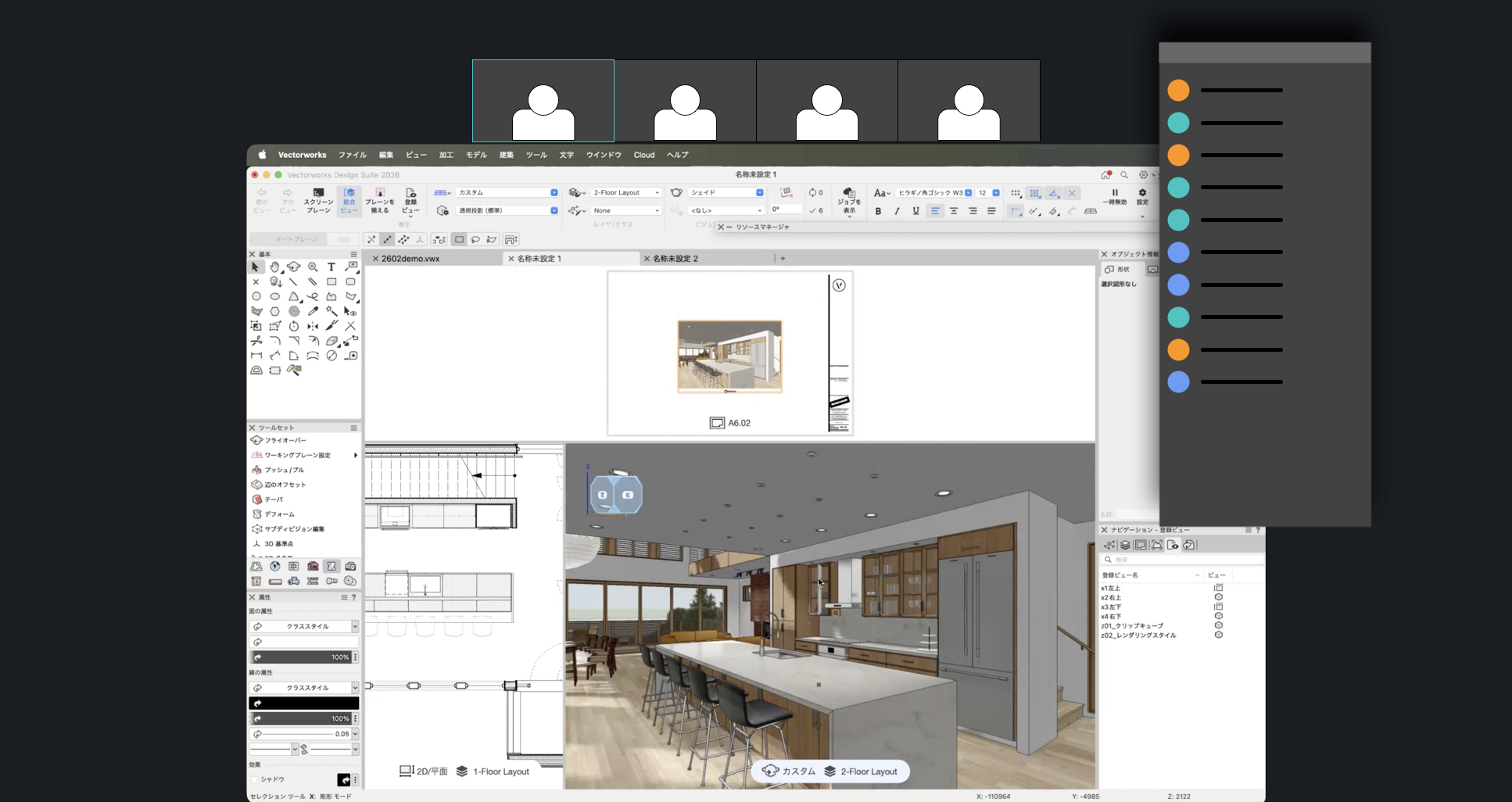The image size is (1512, 802).
Task: Open the 2-Floor Layout layer dropdown
Action: pos(626,192)
